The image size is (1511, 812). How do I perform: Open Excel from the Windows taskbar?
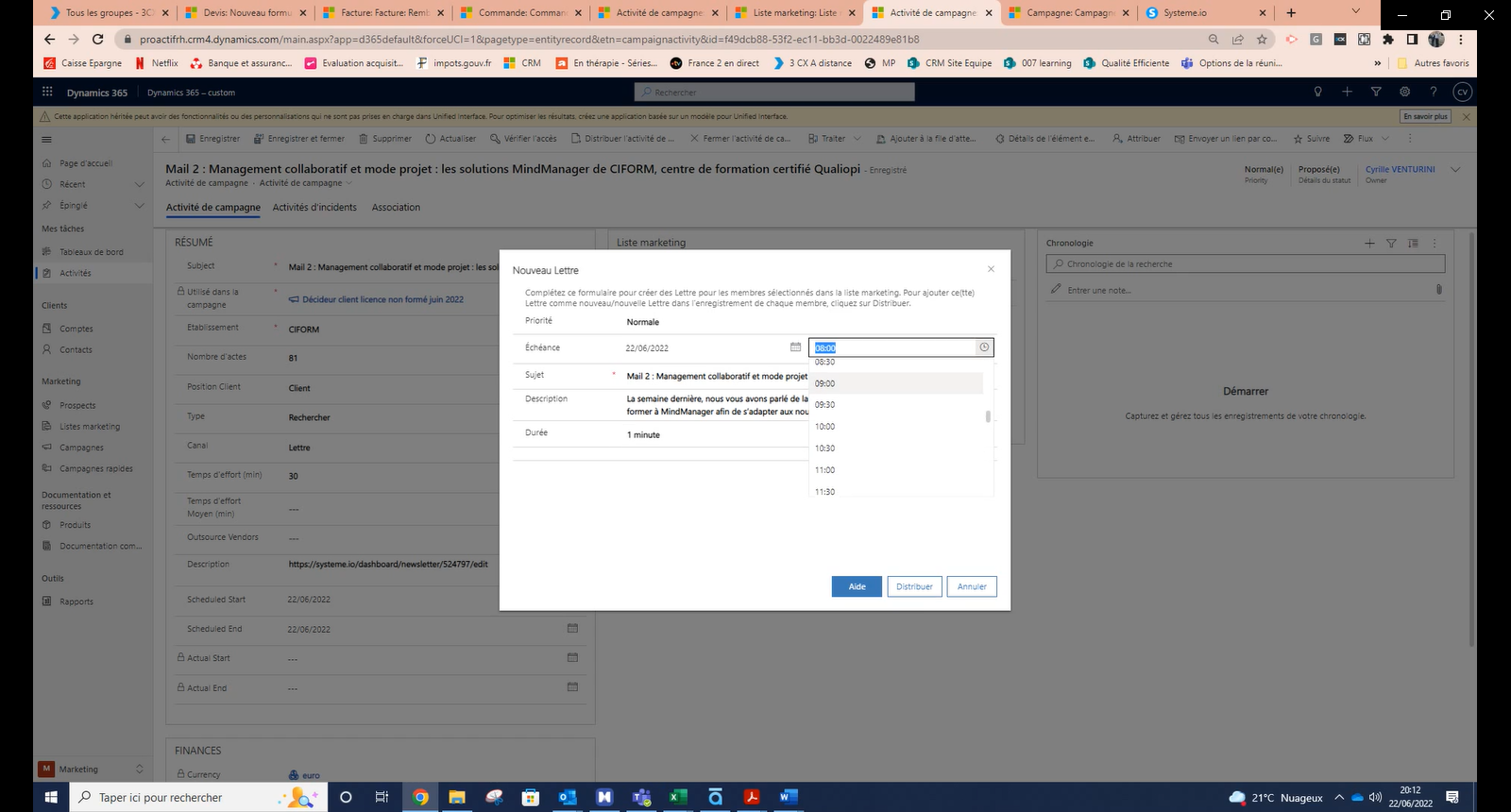pos(677,797)
